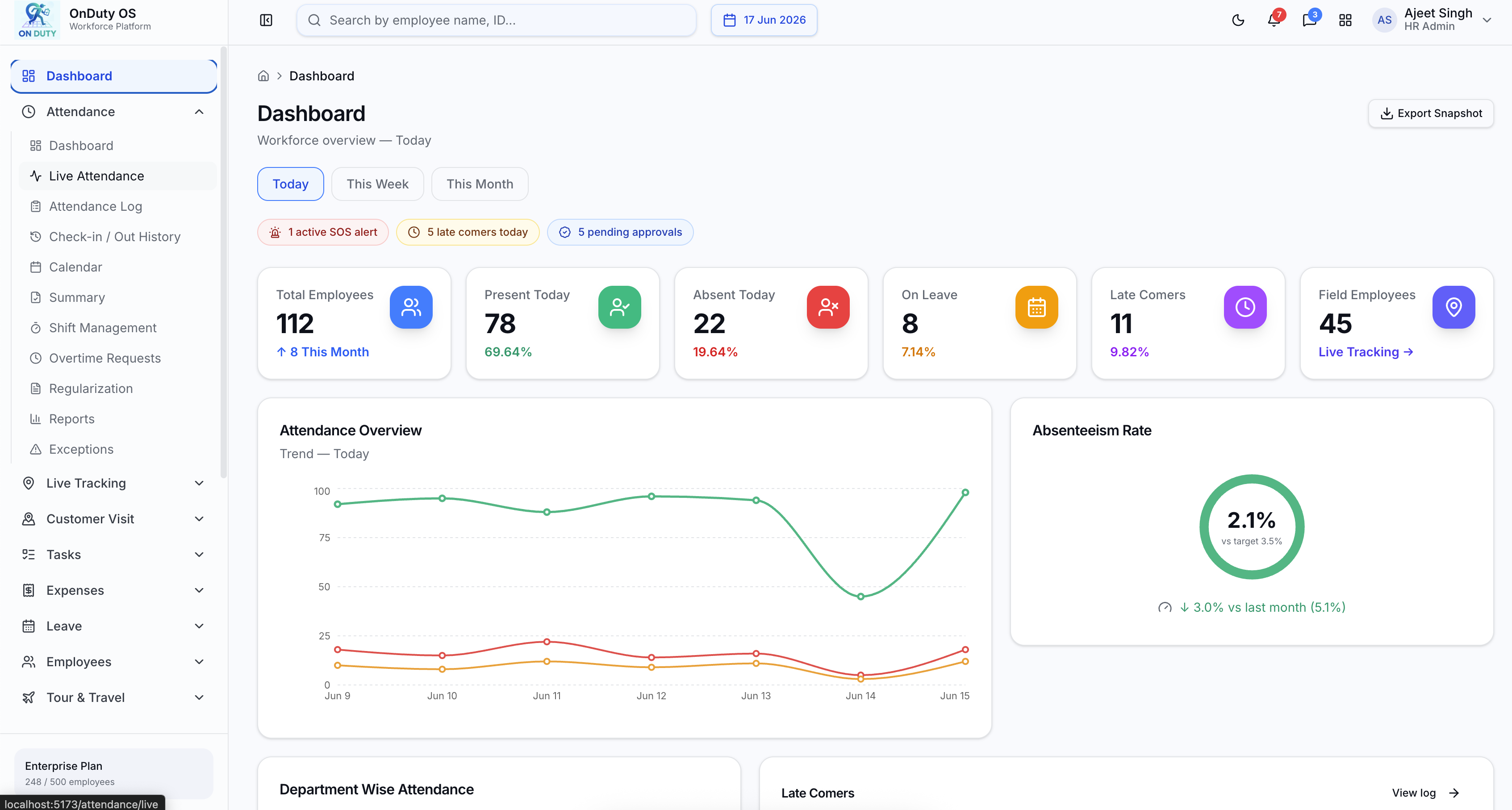Screen dimensions: 1512x810
Task: Click the Present Today green user-check icon
Action: point(619,307)
